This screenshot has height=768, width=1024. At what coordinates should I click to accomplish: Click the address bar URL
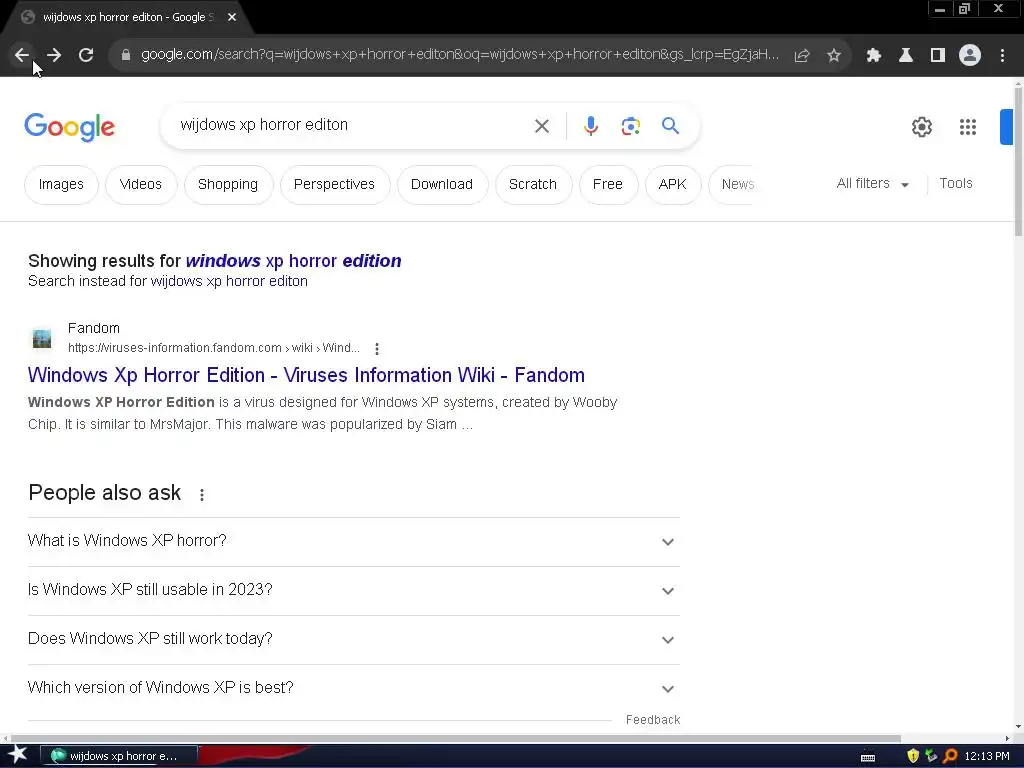(460, 55)
